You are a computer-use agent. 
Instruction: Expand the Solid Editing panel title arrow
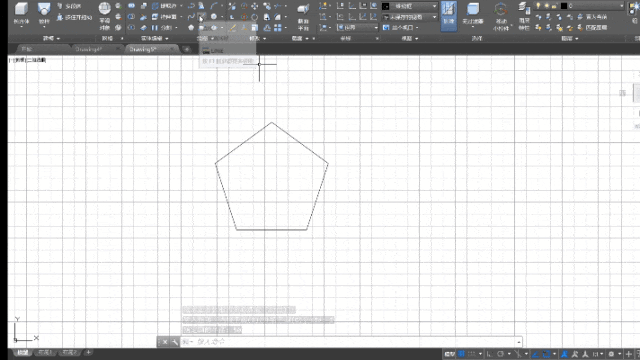coord(167,38)
